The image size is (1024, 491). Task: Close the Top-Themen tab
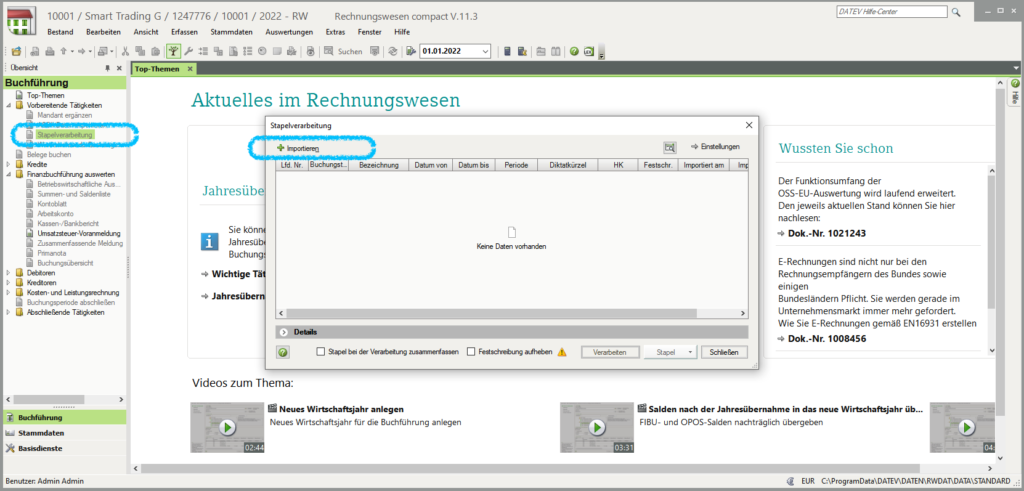190,69
